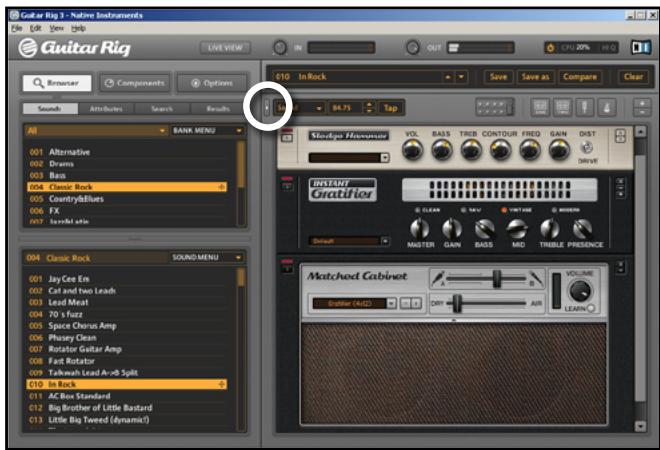The image size is (660, 450).
Task: Toggle the DIST DRIVE switch
Action: click(586, 148)
